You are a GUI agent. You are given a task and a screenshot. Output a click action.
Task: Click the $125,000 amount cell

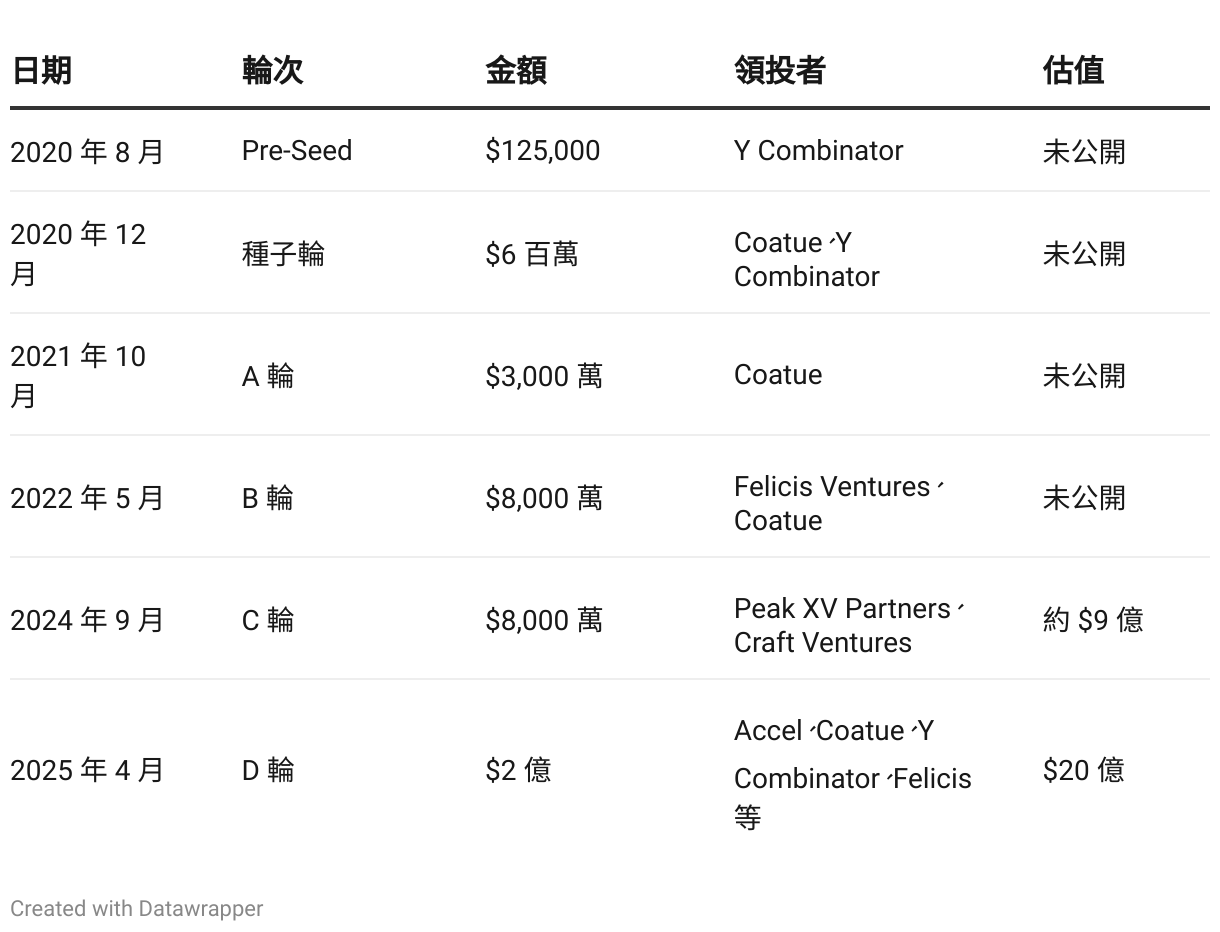(542, 151)
